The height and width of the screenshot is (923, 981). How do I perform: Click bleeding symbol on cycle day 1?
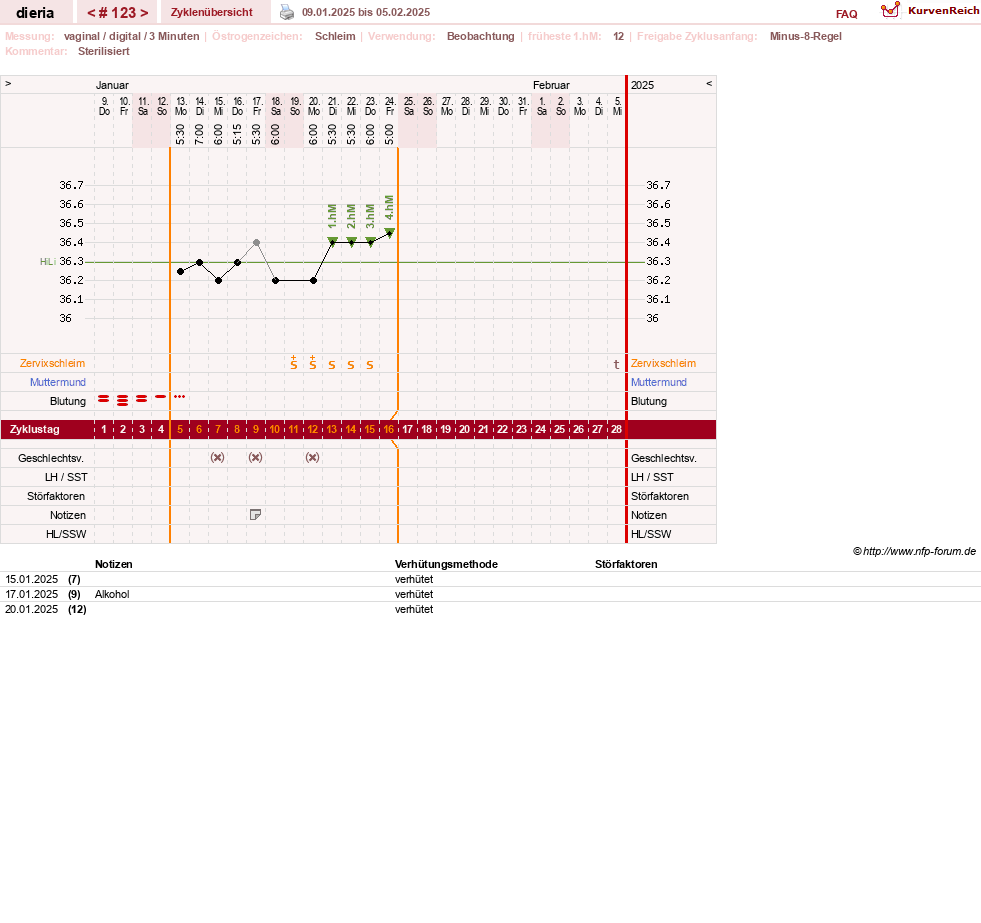103,399
